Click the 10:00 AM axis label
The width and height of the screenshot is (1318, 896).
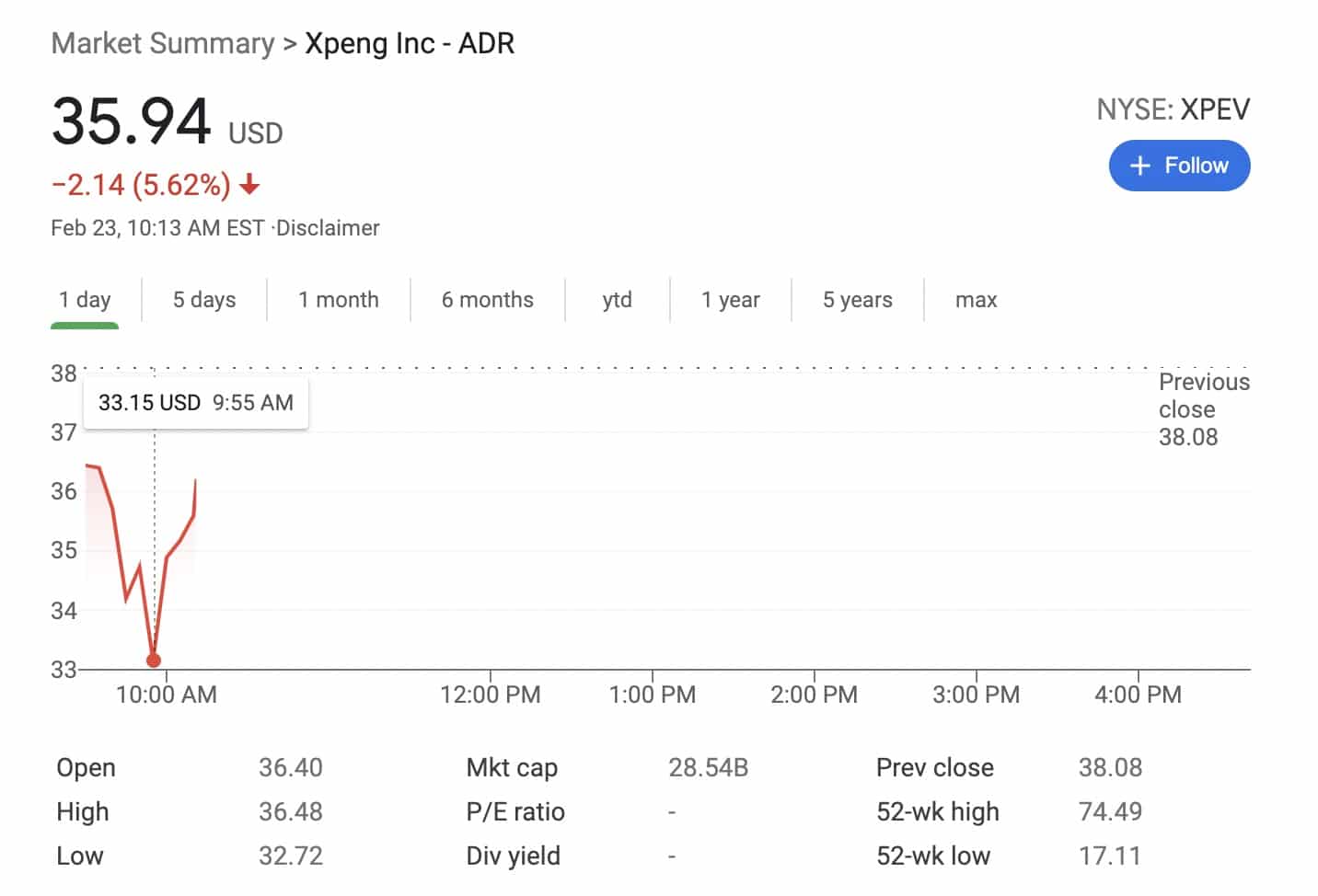click(165, 695)
